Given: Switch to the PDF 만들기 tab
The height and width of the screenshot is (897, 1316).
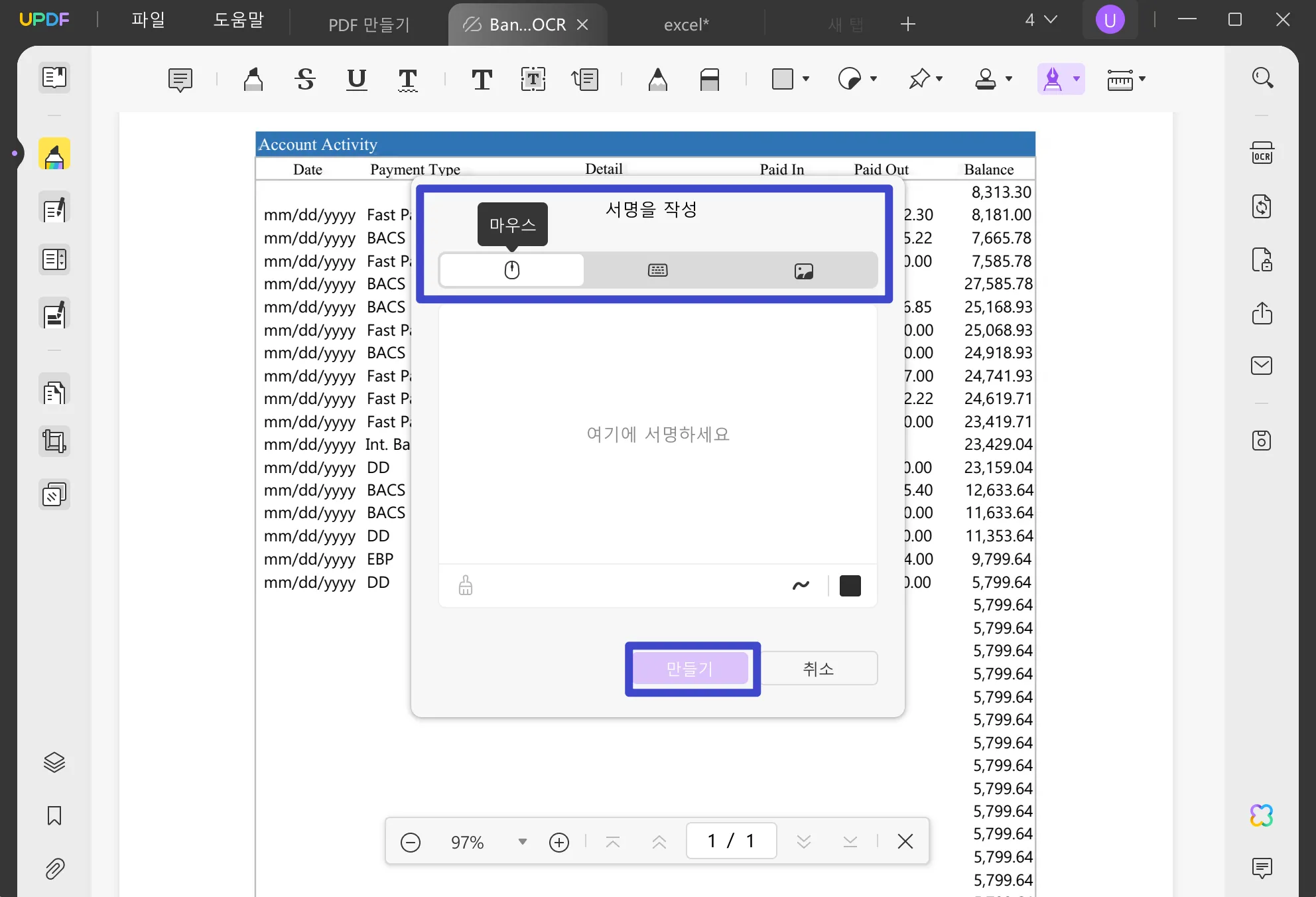Looking at the screenshot, I should point(369,25).
